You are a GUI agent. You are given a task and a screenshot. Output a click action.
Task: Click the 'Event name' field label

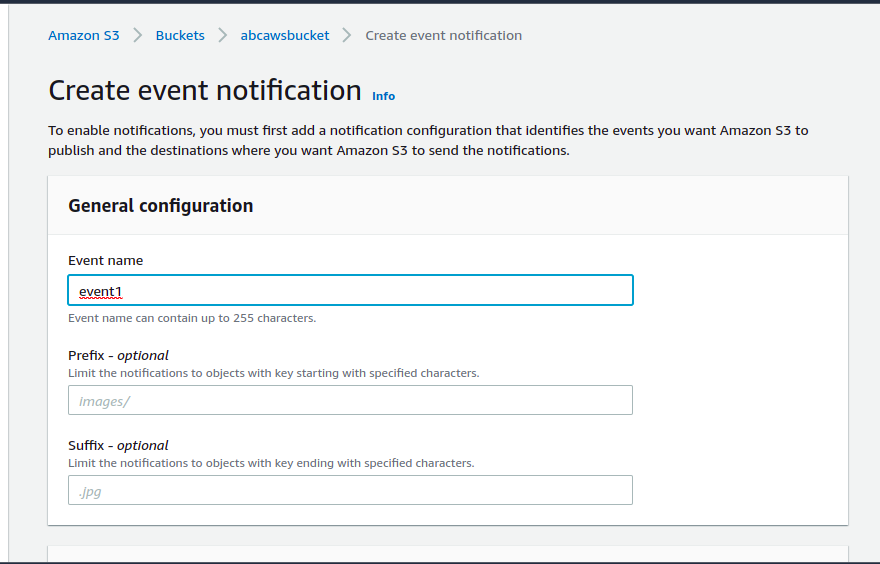click(x=106, y=260)
